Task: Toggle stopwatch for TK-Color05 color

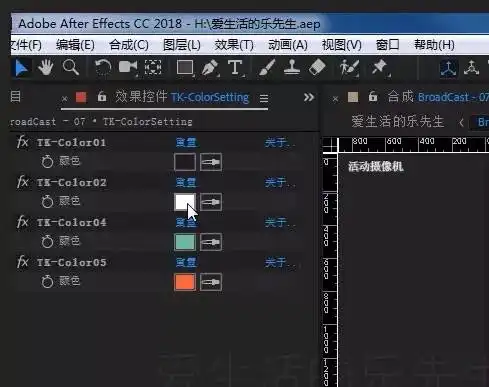Action: [x=47, y=281]
